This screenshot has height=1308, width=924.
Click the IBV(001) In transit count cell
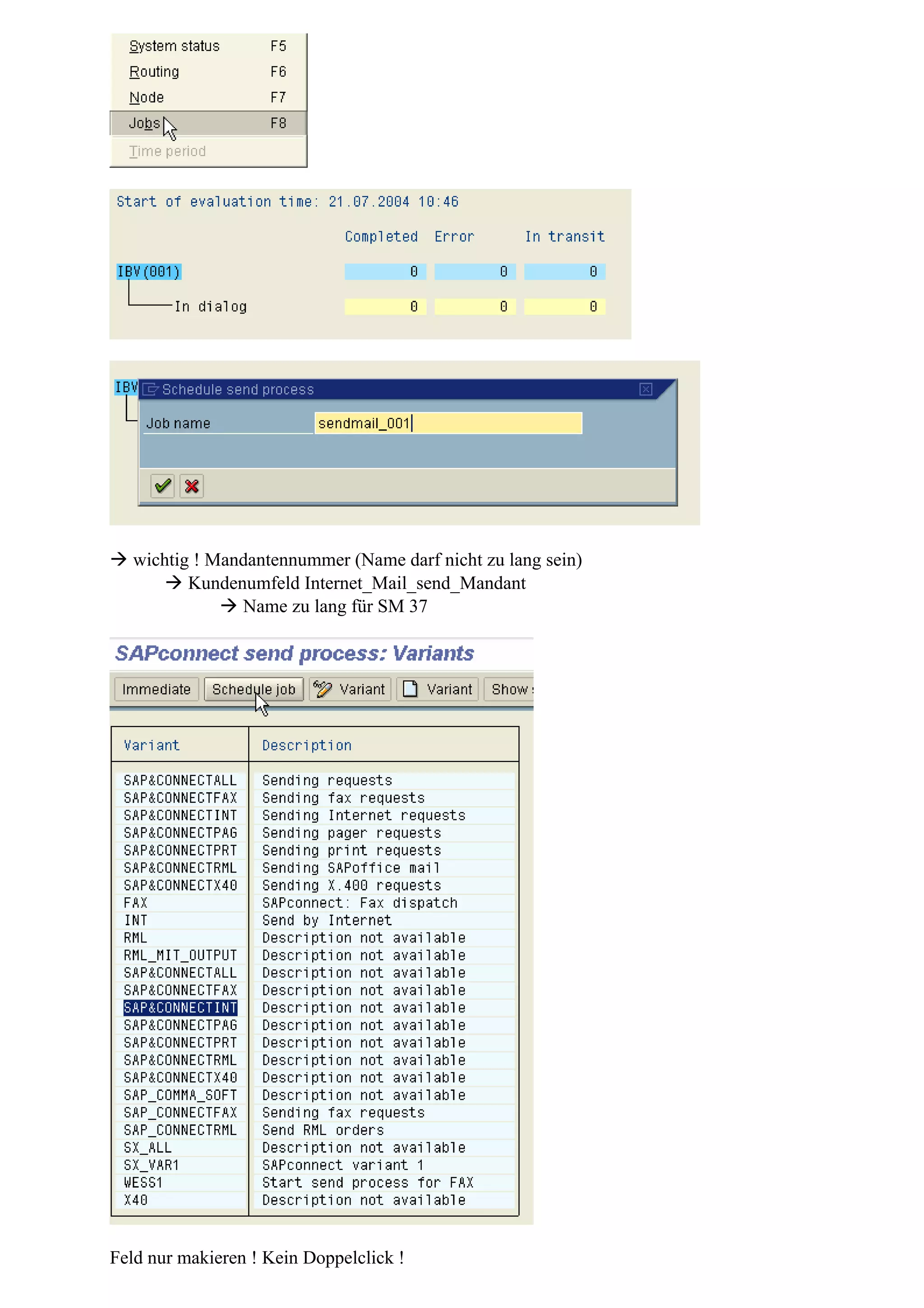565,272
